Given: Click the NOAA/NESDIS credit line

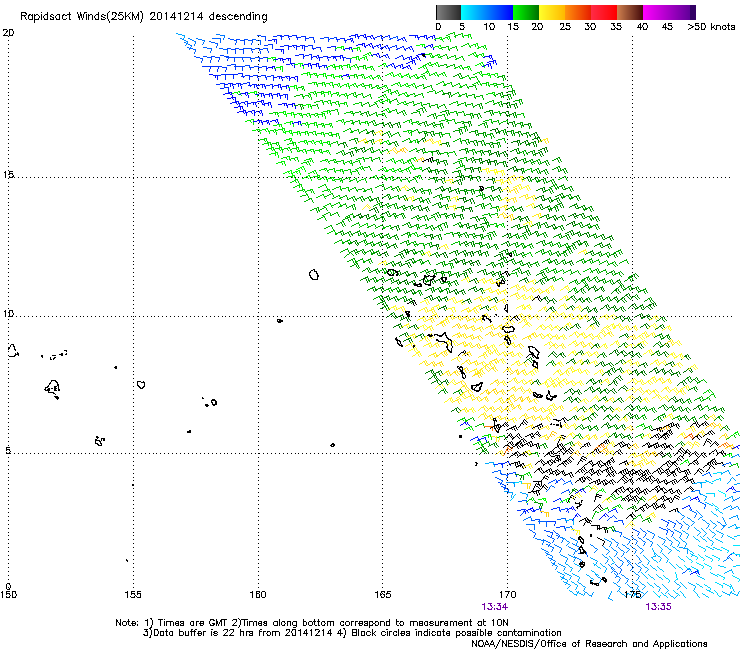Looking at the screenshot, I should tap(589, 644).
